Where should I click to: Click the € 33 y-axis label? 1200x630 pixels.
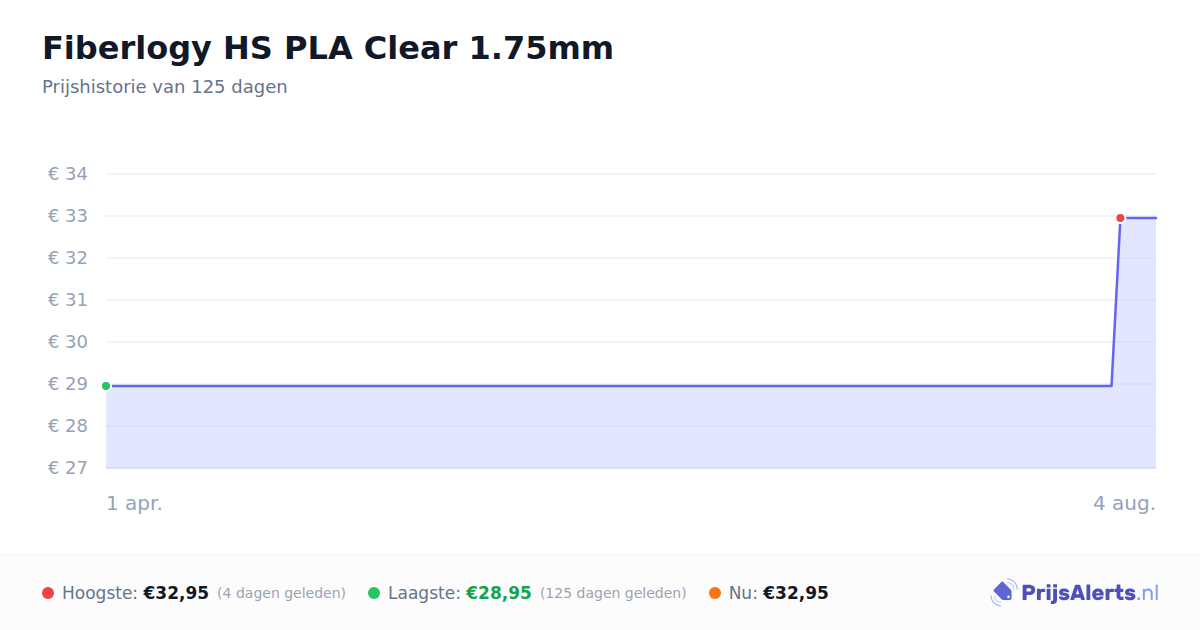[68, 216]
